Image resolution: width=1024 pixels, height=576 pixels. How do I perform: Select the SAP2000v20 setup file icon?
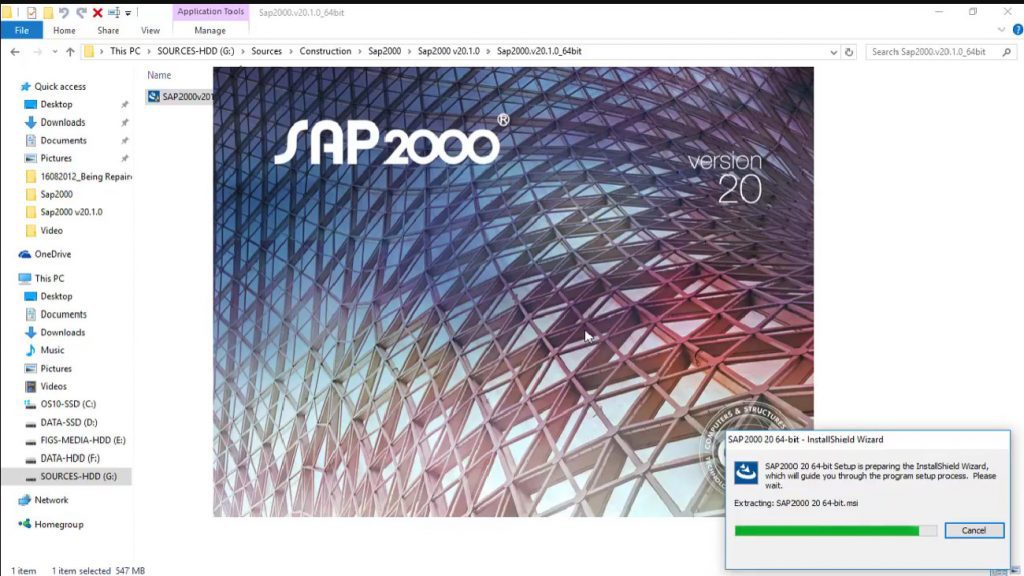click(180, 96)
